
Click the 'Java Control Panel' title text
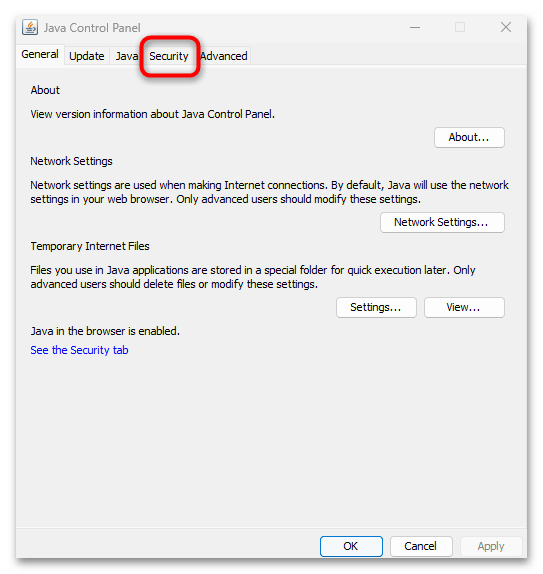pyautogui.click(x=92, y=28)
